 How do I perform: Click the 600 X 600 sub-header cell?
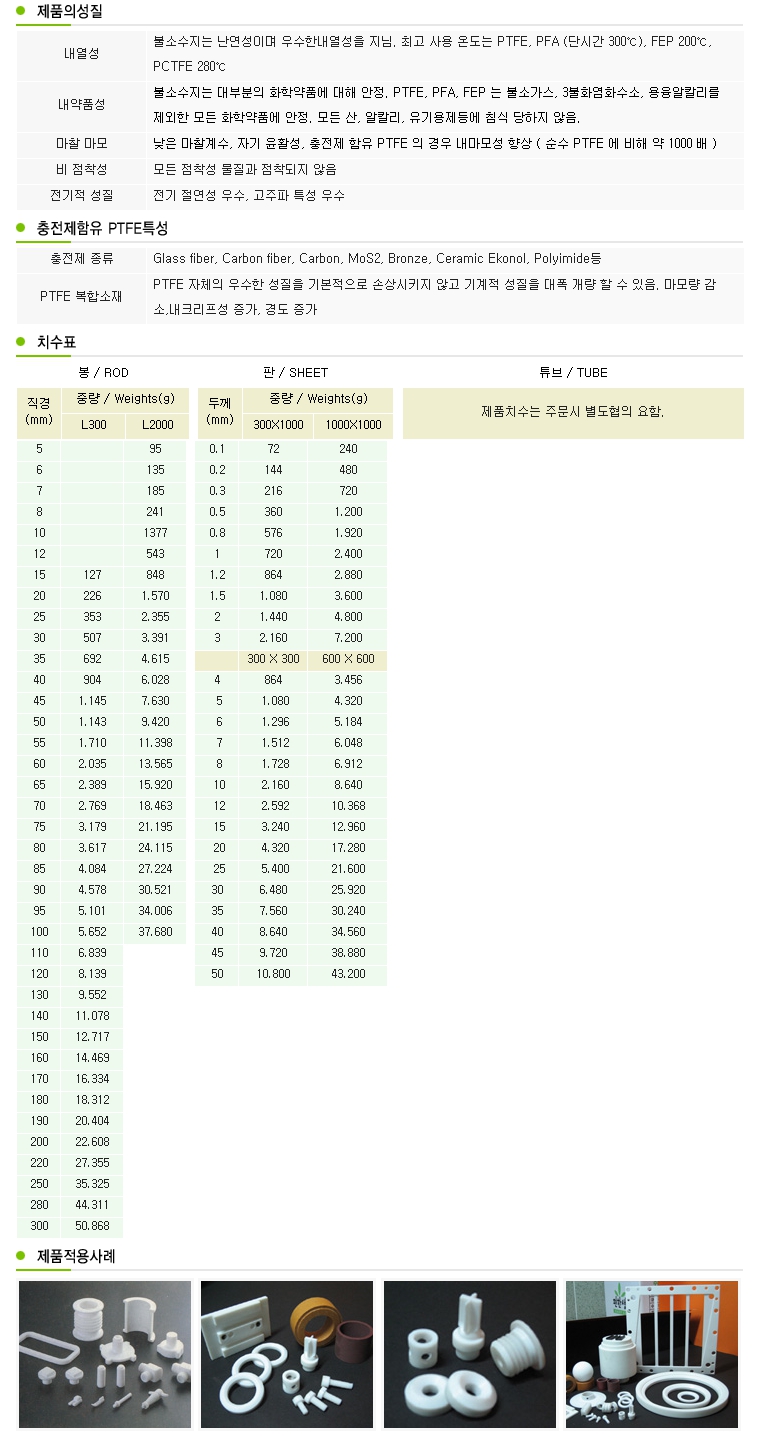point(348,659)
